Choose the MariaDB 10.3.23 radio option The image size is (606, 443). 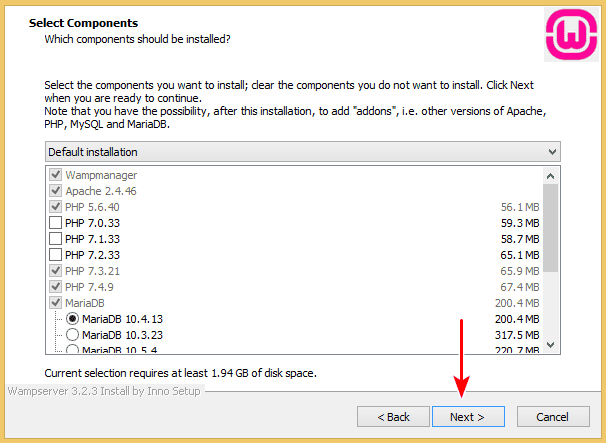point(72,335)
